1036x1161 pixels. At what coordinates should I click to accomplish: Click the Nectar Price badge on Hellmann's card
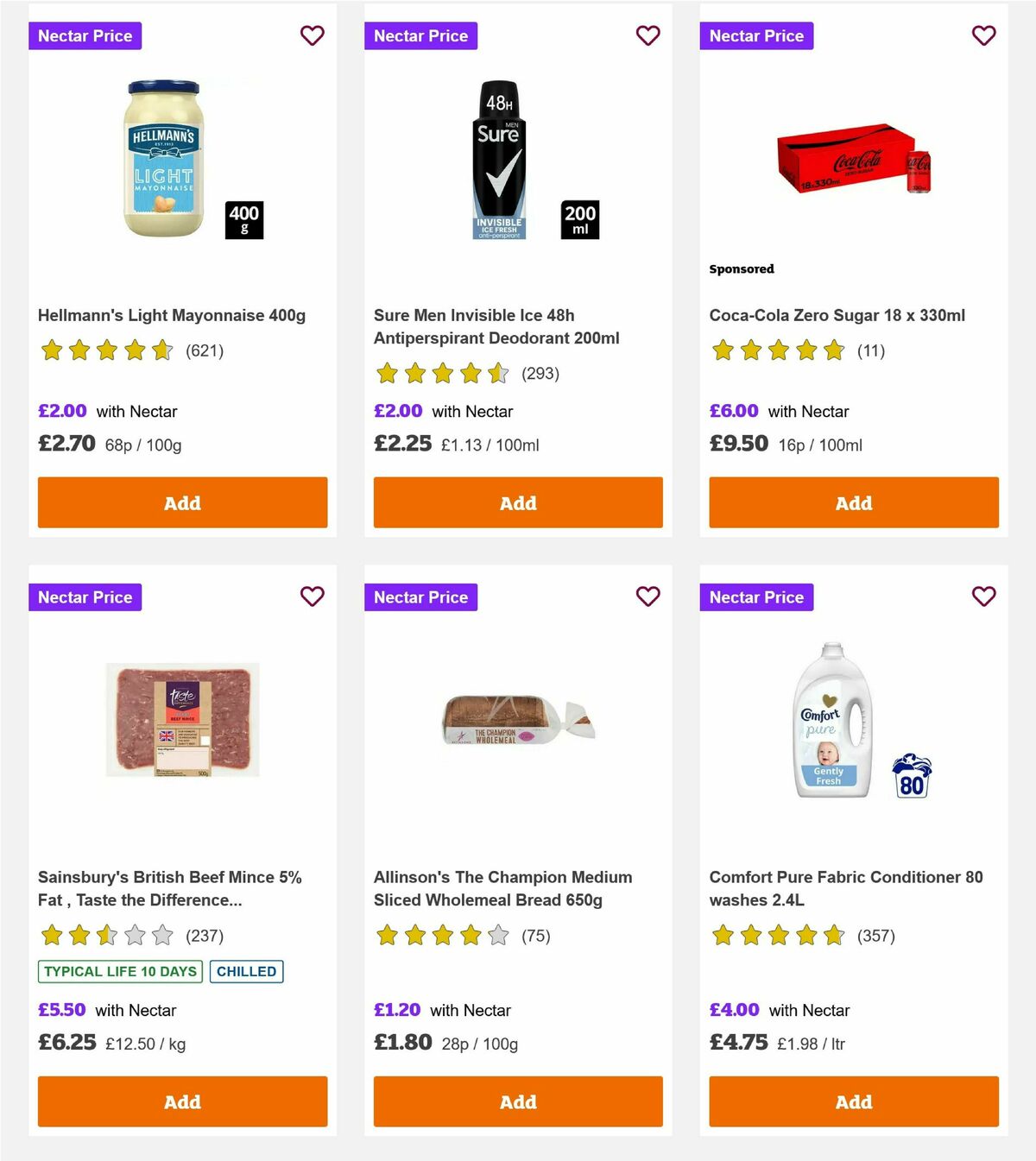tap(85, 35)
